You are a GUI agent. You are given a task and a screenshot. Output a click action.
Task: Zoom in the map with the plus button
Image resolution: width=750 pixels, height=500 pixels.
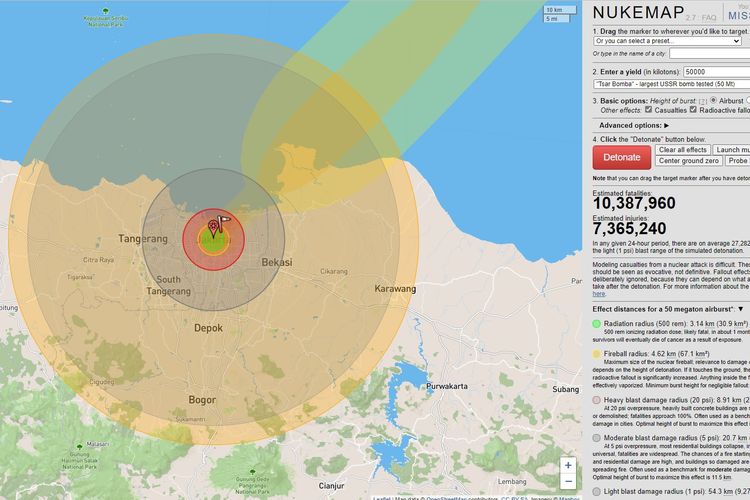click(568, 465)
